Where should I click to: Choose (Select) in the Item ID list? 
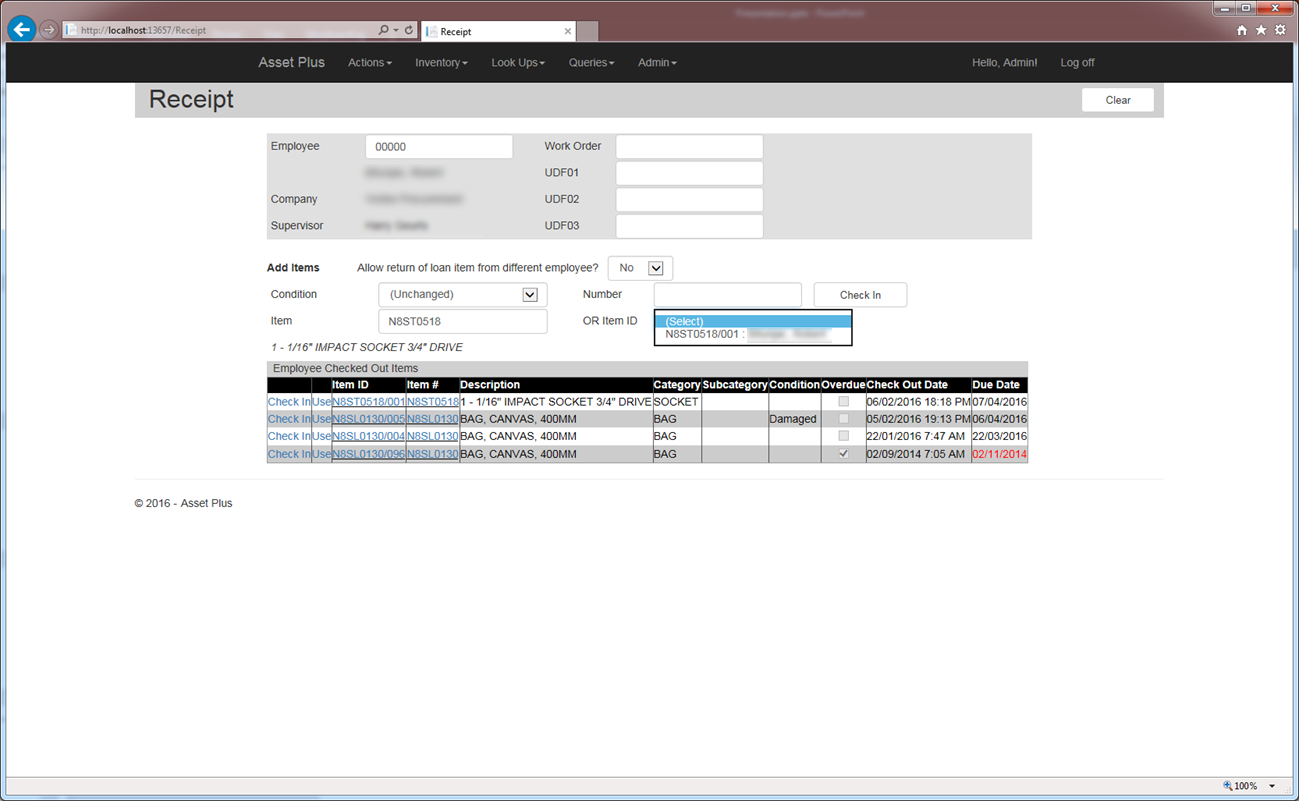pos(753,322)
